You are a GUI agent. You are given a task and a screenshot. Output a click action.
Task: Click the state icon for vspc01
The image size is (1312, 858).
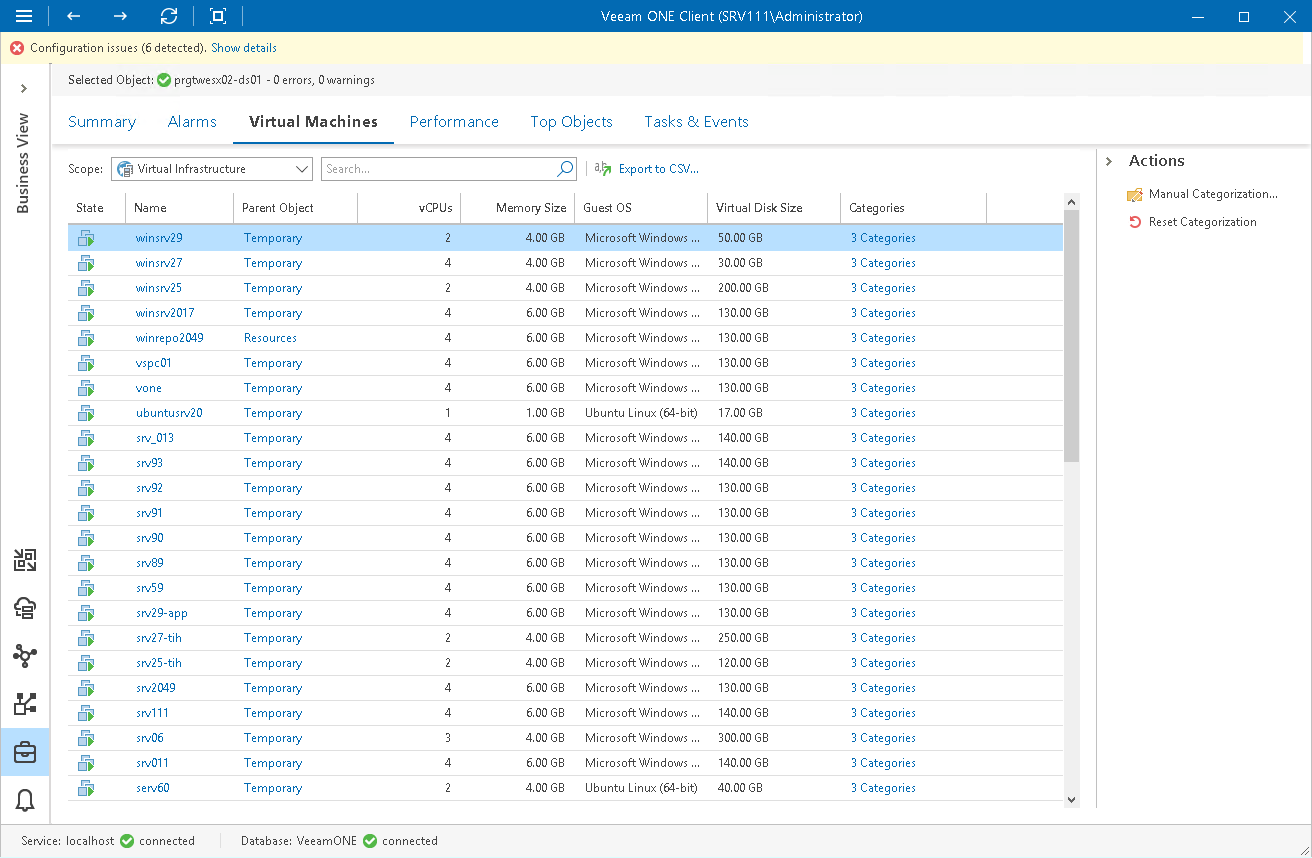pyautogui.click(x=86, y=363)
